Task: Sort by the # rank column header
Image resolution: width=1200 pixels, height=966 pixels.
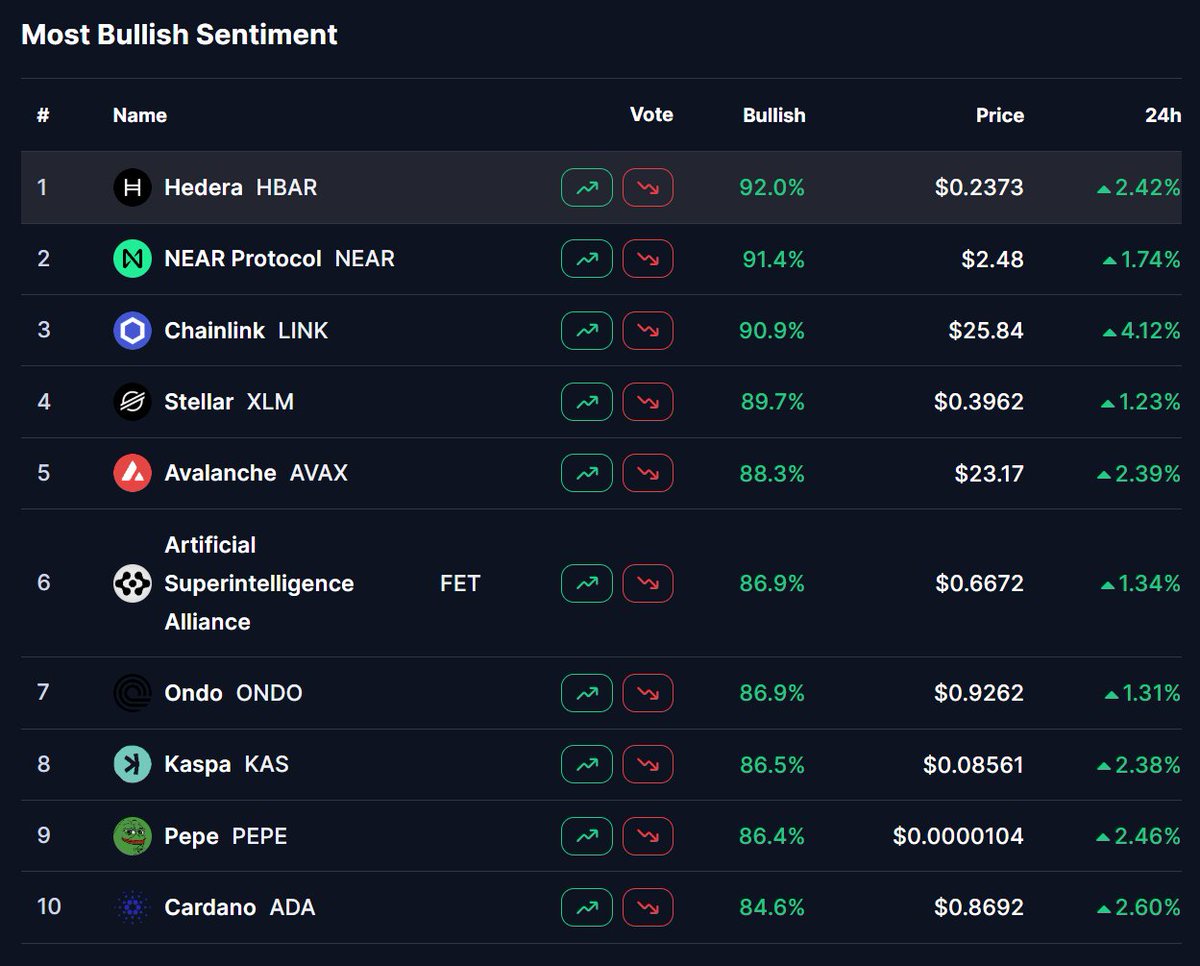Action: click(43, 115)
